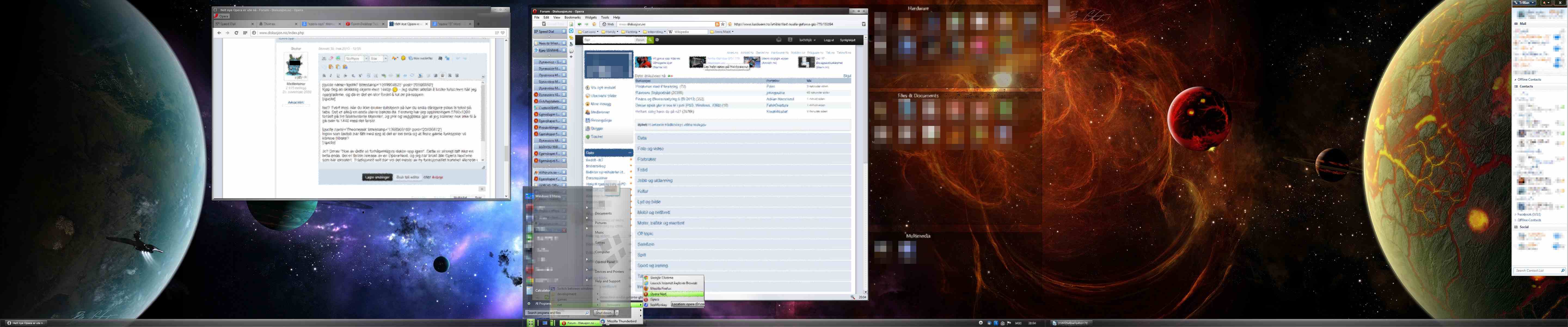
Task: Select 'Google Chrome' in the browsers submenu
Action: pyautogui.click(x=674, y=278)
